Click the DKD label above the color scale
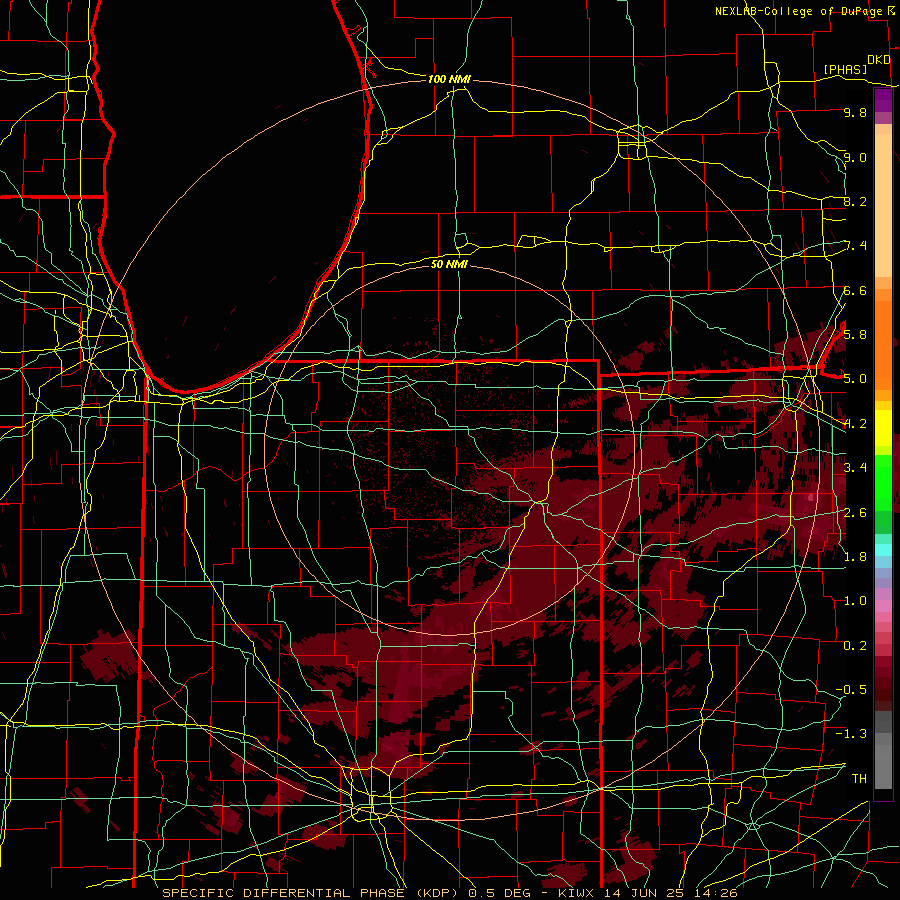Viewport: 900px width, 900px height. point(879,60)
